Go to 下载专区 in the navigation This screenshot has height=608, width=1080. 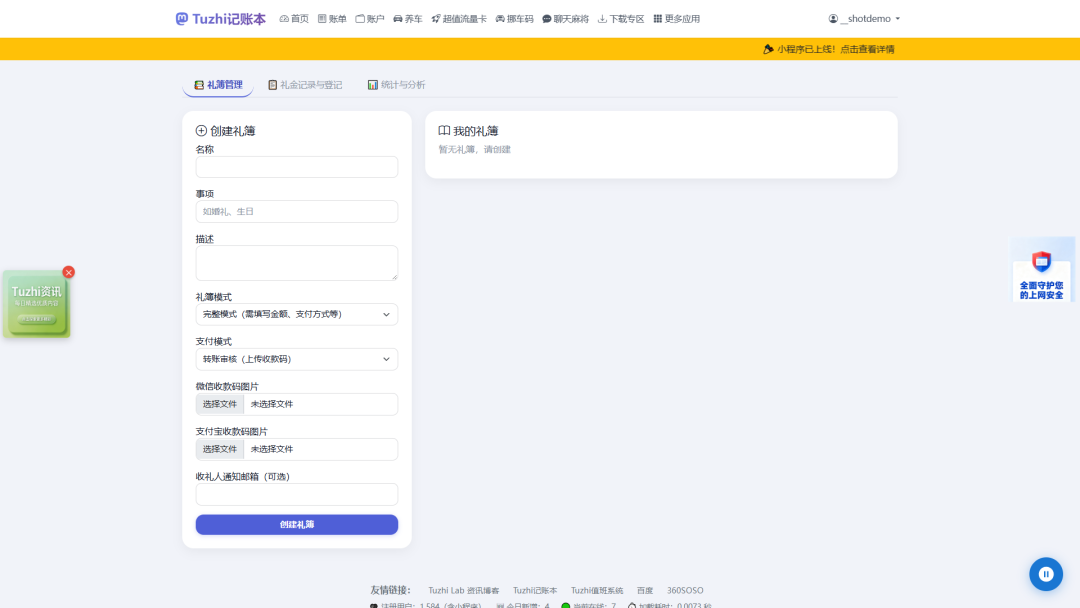(x=621, y=19)
